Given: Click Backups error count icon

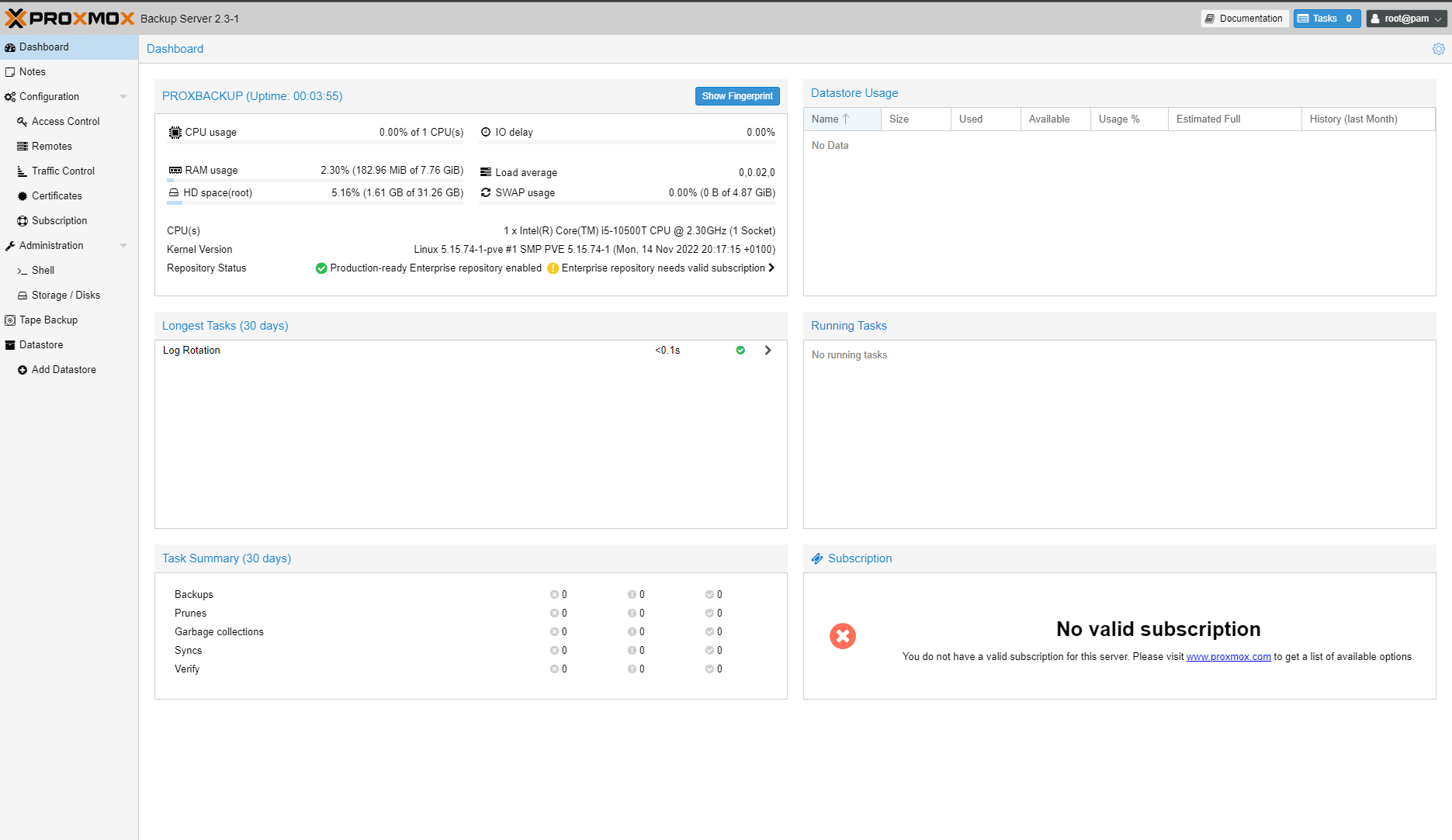Looking at the screenshot, I should tap(554, 595).
